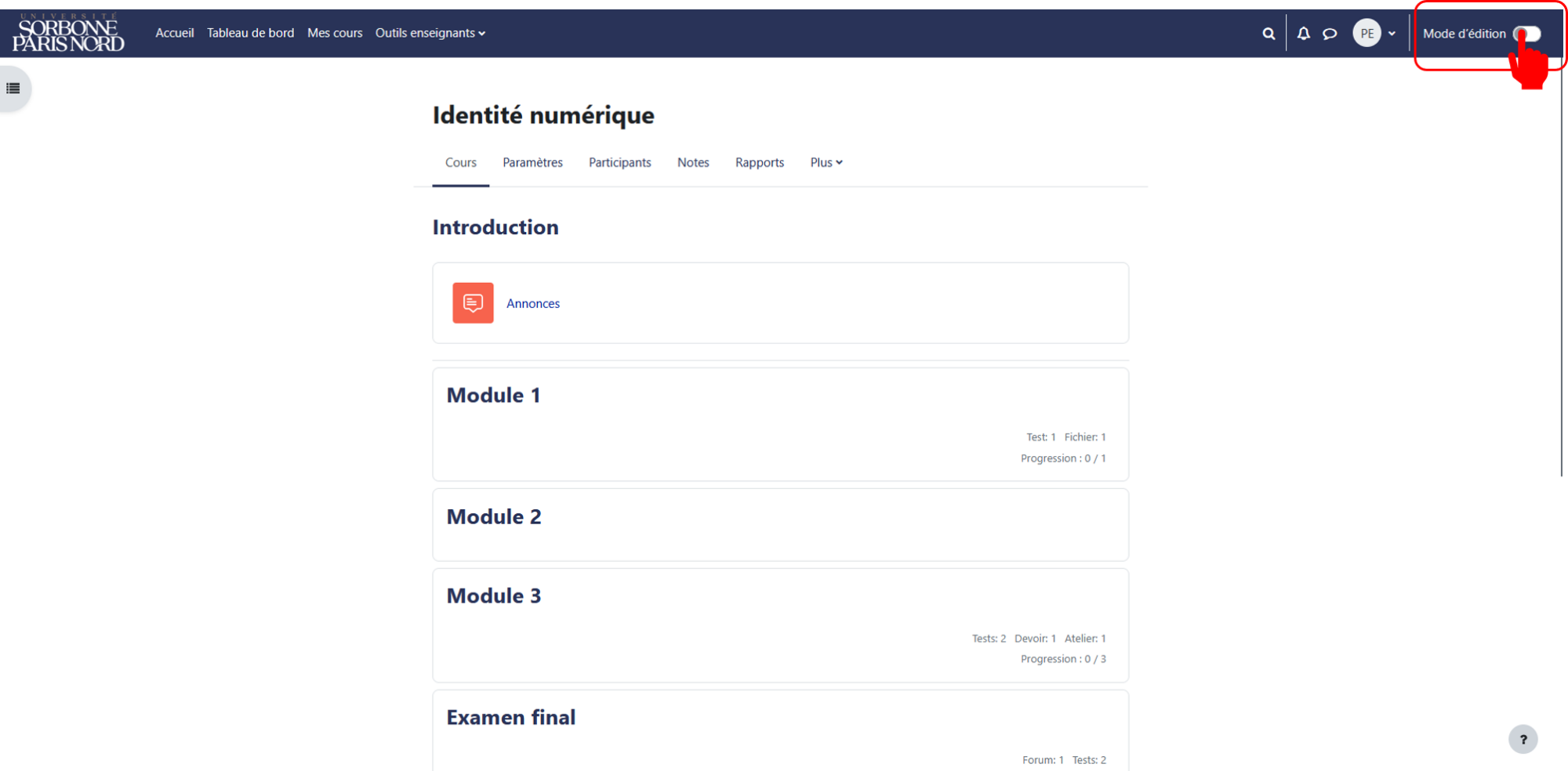Switch to the Participants tab
This screenshot has height=771, width=1568.
(x=619, y=162)
